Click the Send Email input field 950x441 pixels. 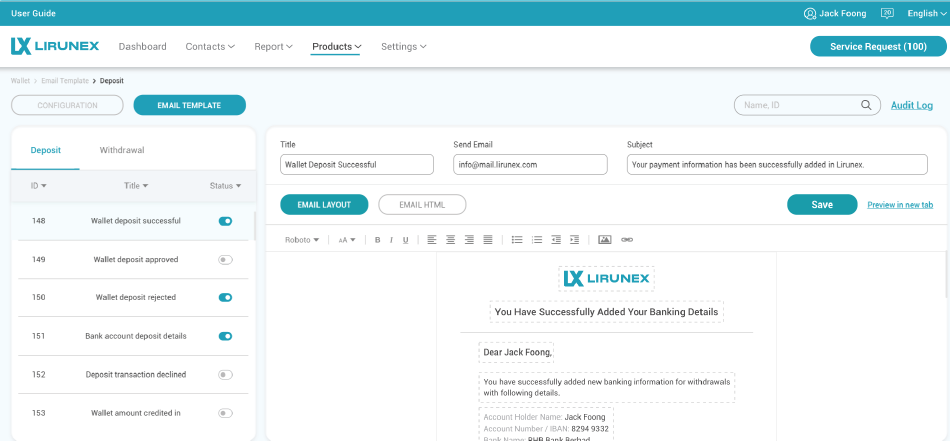point(530,164)
